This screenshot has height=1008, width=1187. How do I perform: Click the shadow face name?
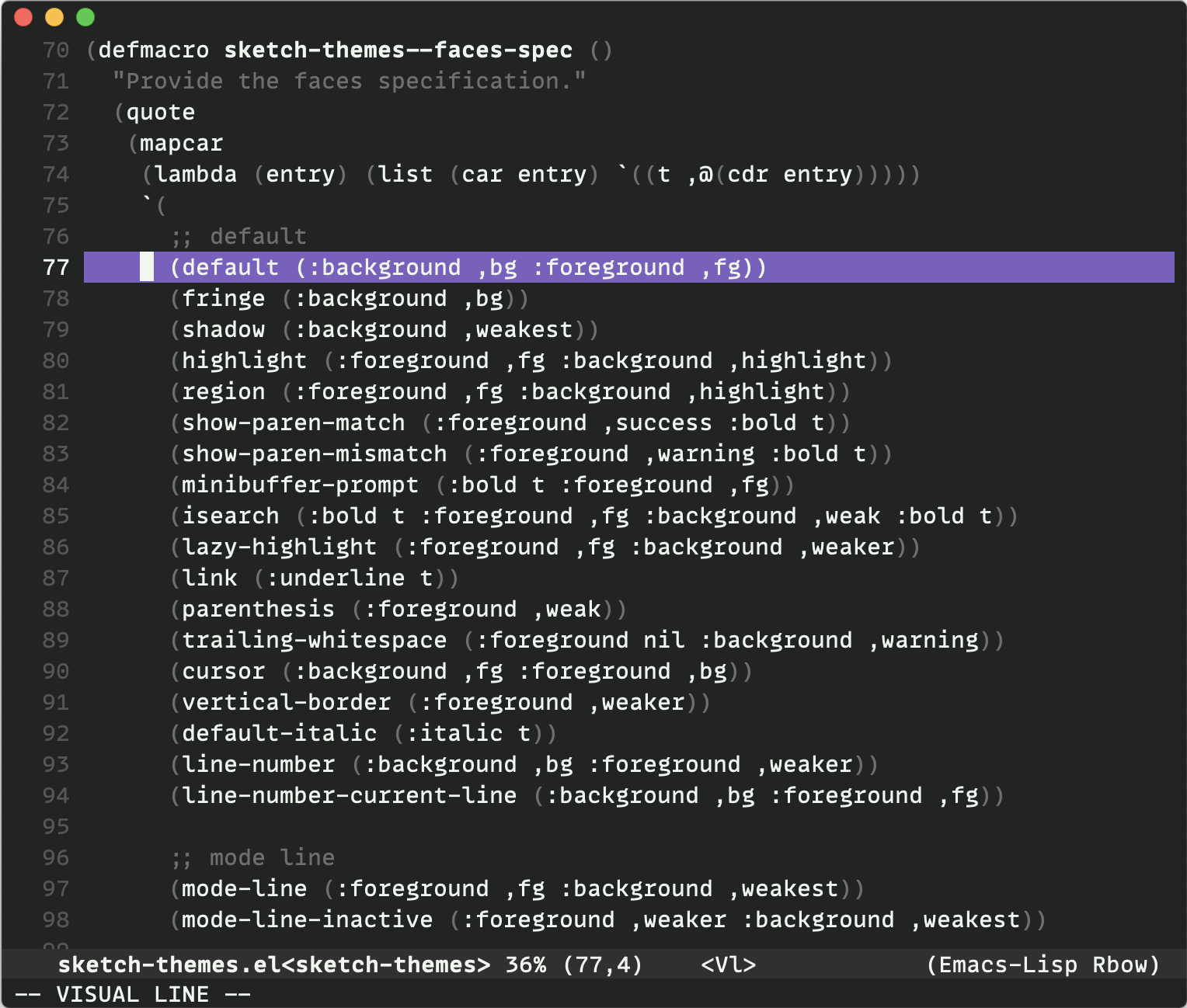point(224,330)
